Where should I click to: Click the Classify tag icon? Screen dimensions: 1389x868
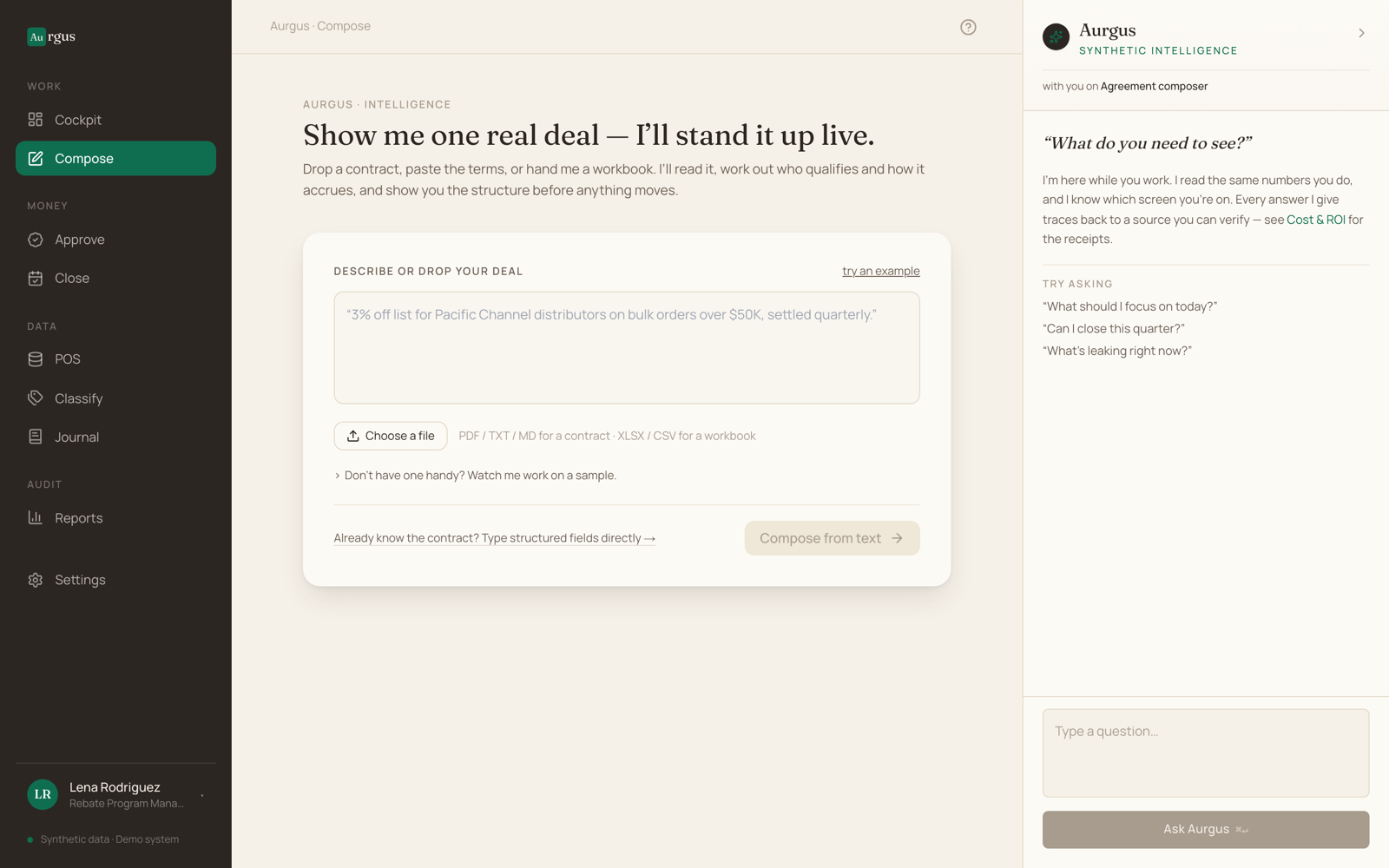point(36,398)
